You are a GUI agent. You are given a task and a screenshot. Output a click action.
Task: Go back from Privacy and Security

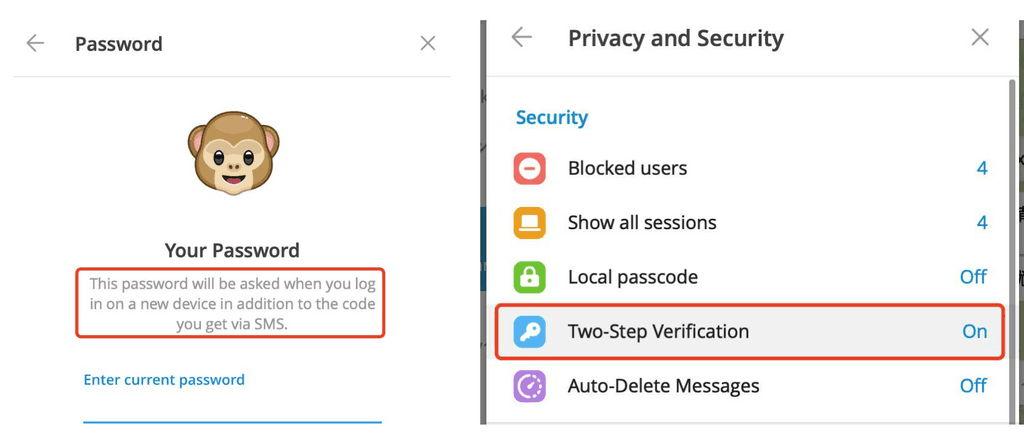pyautogui.click(x=521, y=37)
